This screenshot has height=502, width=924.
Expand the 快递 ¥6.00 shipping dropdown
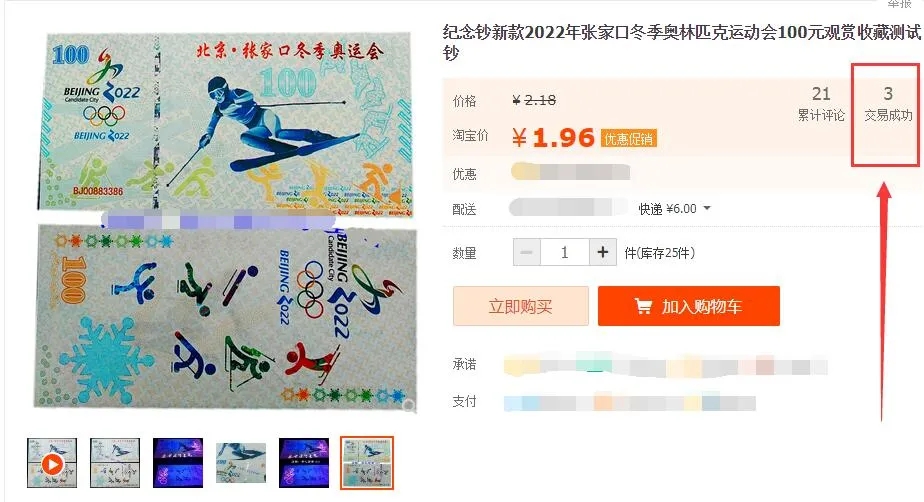[x=707, y=209]
